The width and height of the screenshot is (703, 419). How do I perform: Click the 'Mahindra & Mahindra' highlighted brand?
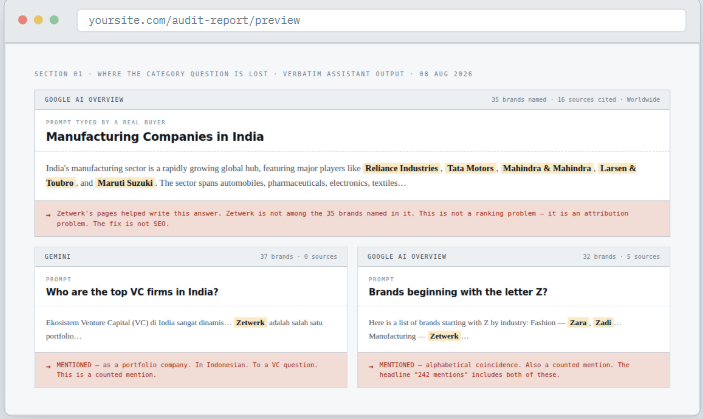[547, 168]
